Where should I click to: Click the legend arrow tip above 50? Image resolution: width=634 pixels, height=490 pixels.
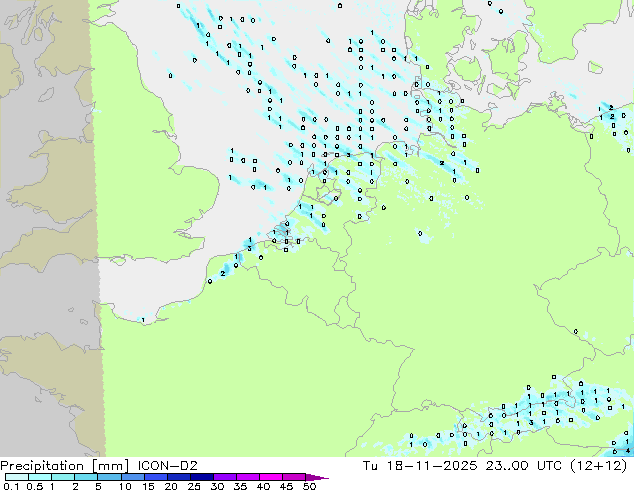317,477
